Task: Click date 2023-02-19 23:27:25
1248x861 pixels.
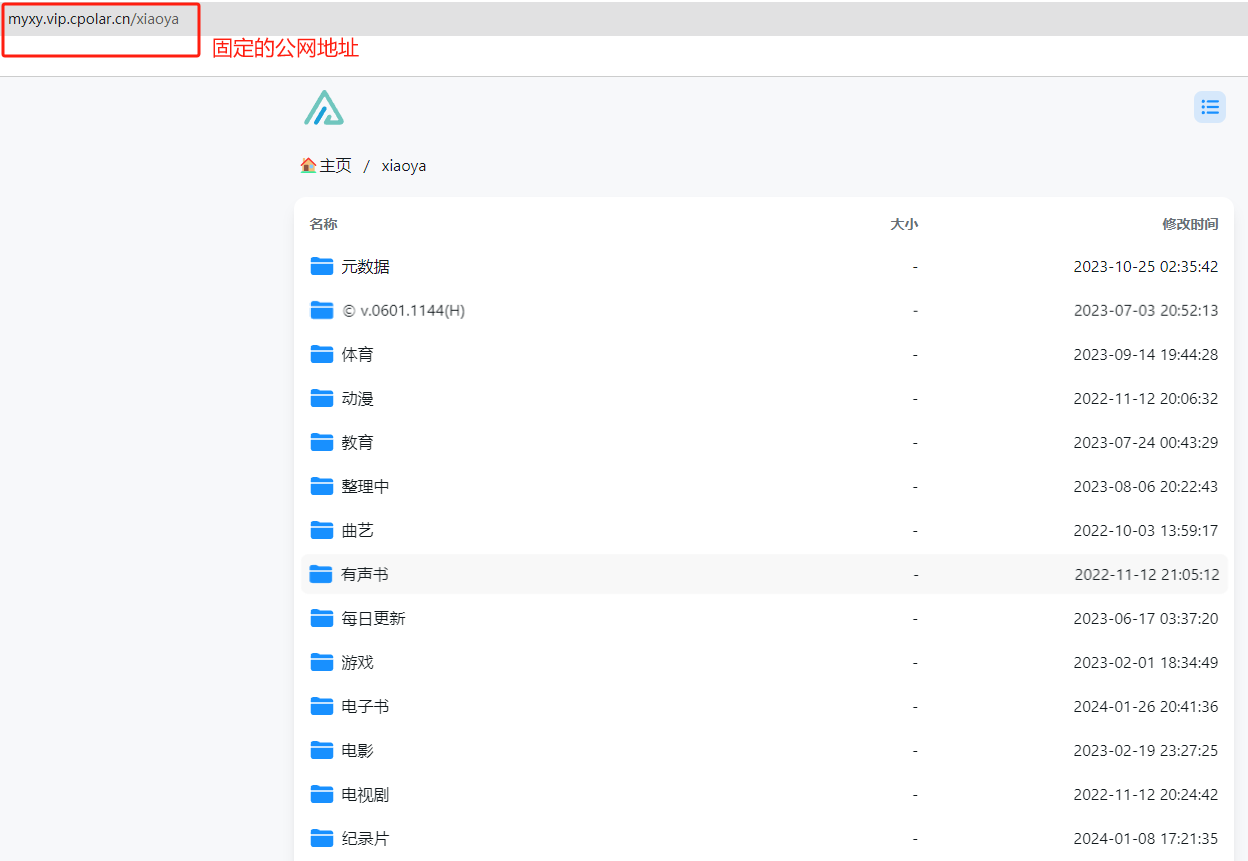Action: [1146, 751]
